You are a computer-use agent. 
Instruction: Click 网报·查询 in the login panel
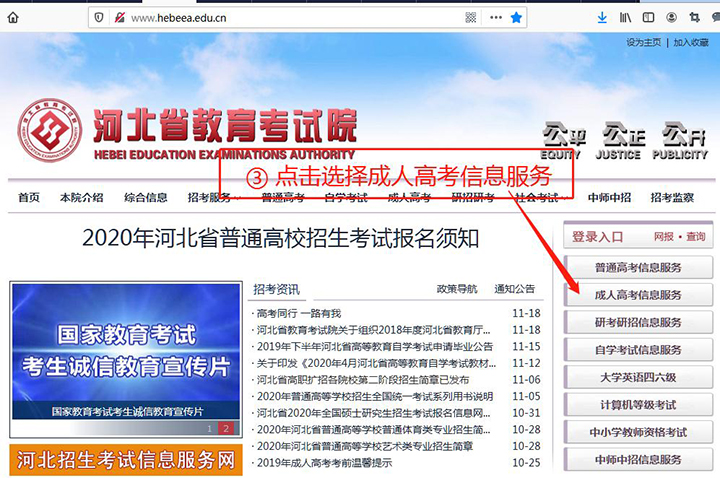click(680, 237)
